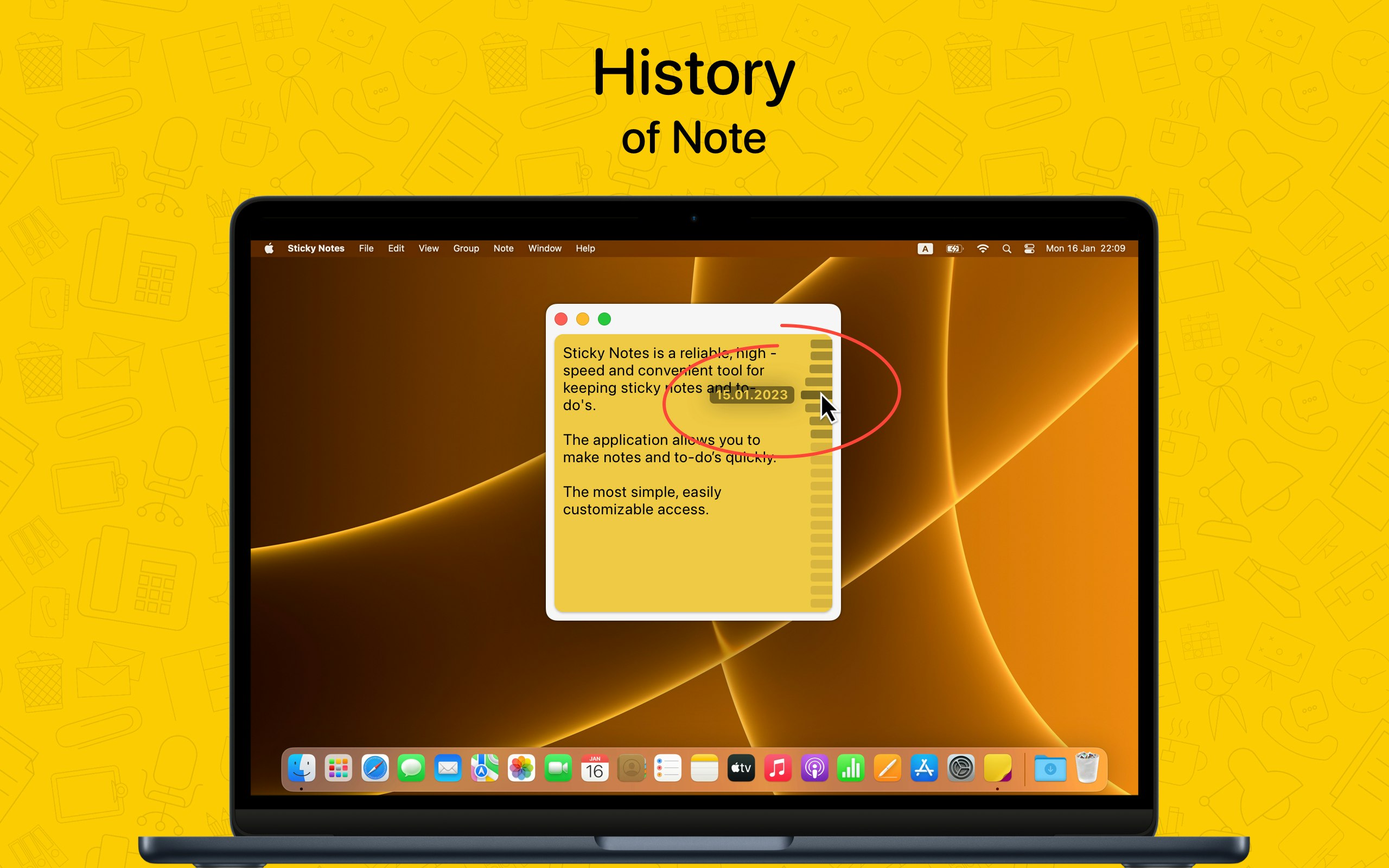1389x868 pixels.
Task: Open Spotlight search from the menu bar
Action: pos(1008,248)
